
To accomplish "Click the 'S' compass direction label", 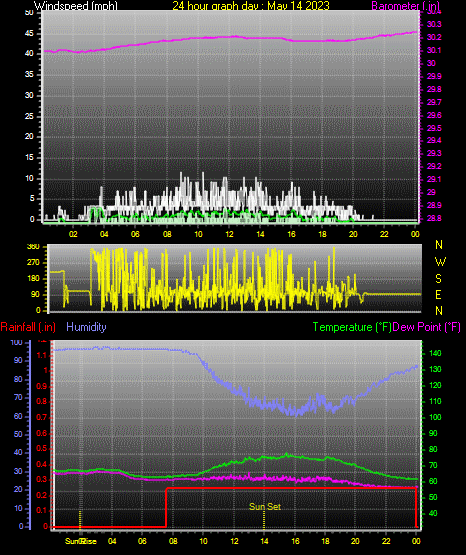I will coord(438,279).
